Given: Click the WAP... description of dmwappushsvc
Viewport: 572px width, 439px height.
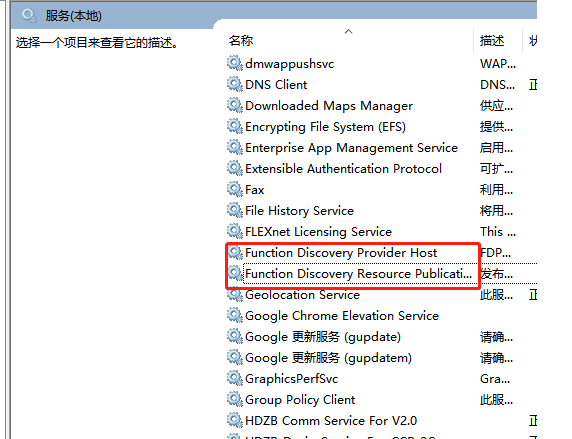Looking at the screenshot, I should pos(498,64).
